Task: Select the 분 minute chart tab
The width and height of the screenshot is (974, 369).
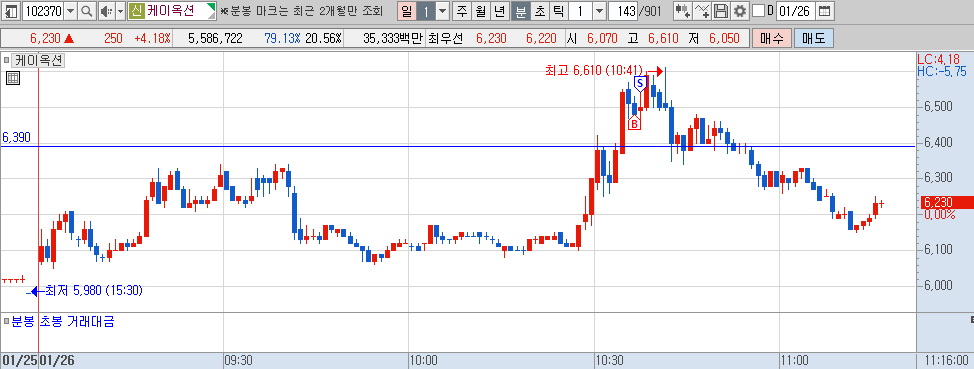Action: click(521, 11)
